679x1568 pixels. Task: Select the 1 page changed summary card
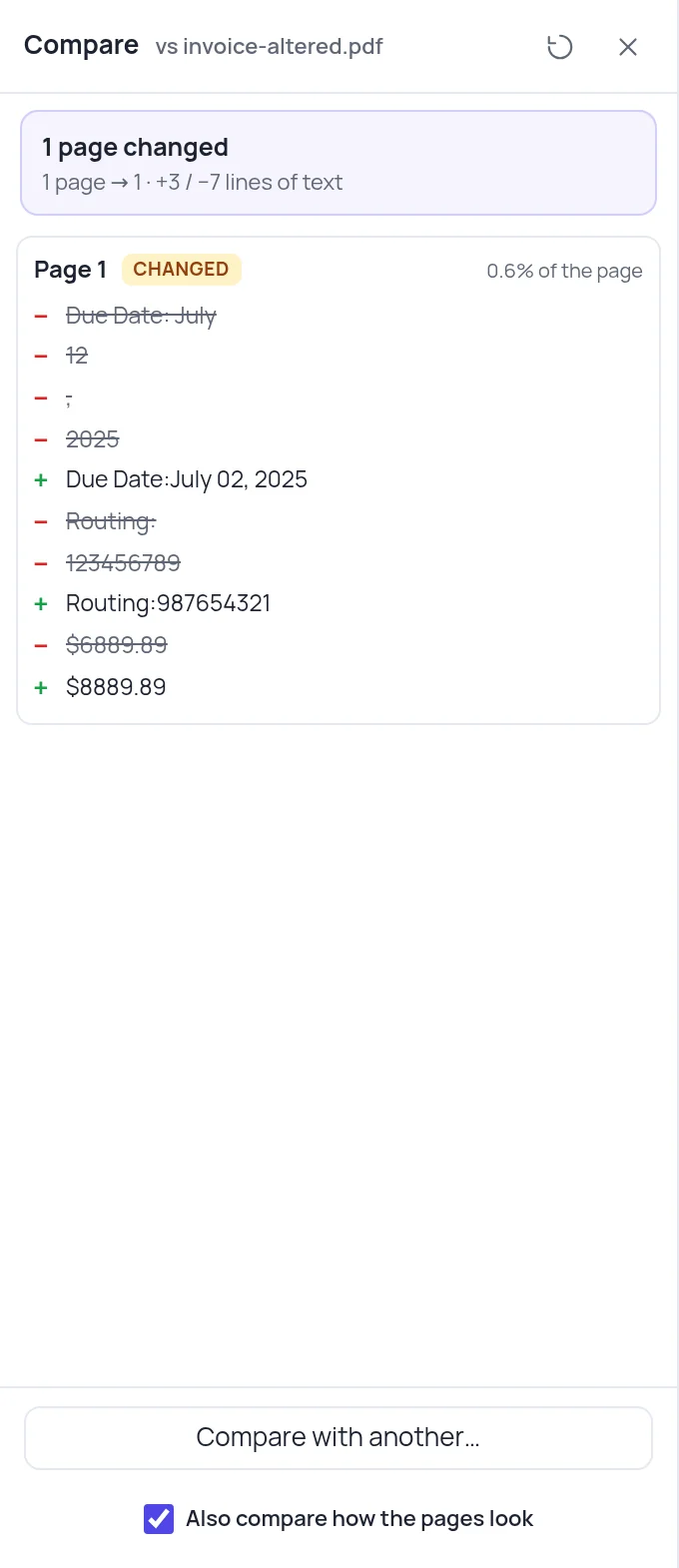tap(339, 163)
